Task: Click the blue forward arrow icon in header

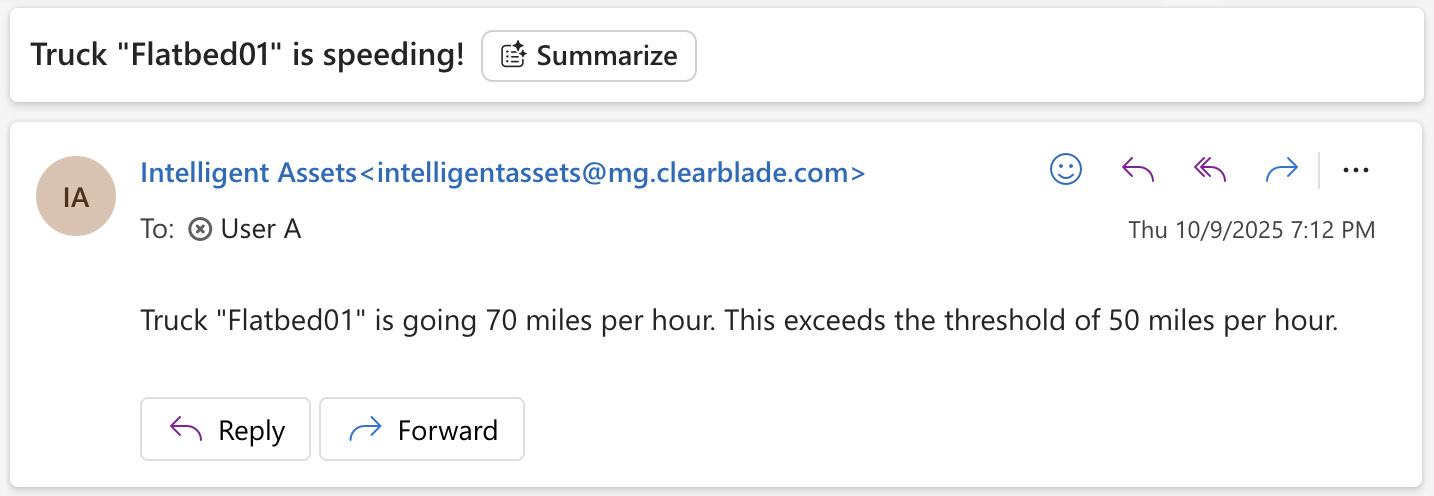Action: tap(1281, 170)
